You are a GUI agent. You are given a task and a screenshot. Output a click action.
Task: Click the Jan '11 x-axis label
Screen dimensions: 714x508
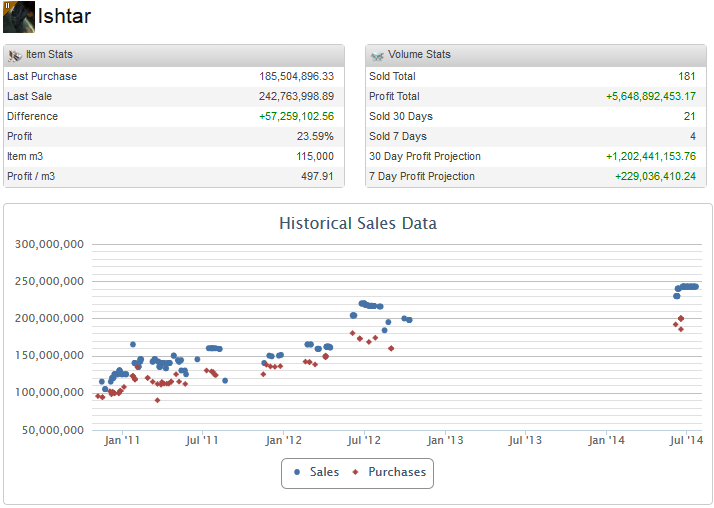[122, 440]
